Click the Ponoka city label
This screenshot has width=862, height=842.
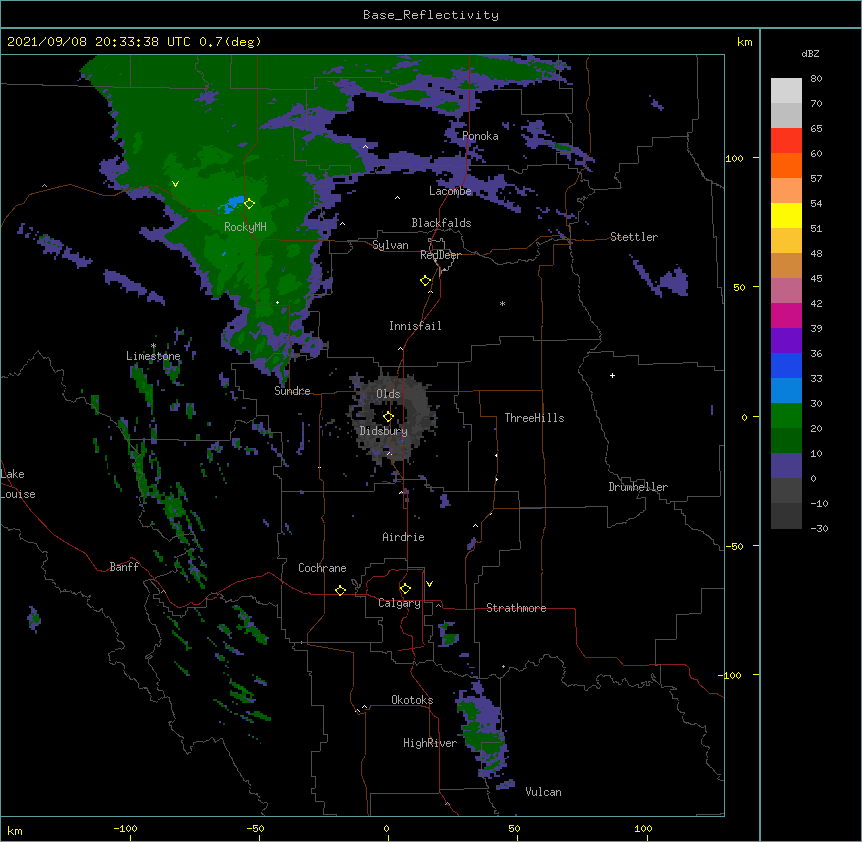(x=480, y=136)
